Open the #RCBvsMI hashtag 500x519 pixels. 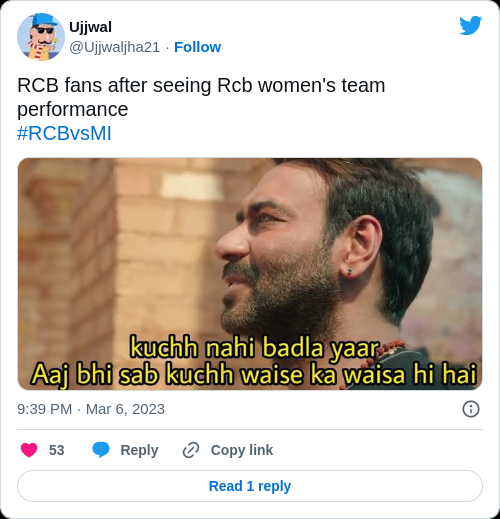tap(64, 133)
